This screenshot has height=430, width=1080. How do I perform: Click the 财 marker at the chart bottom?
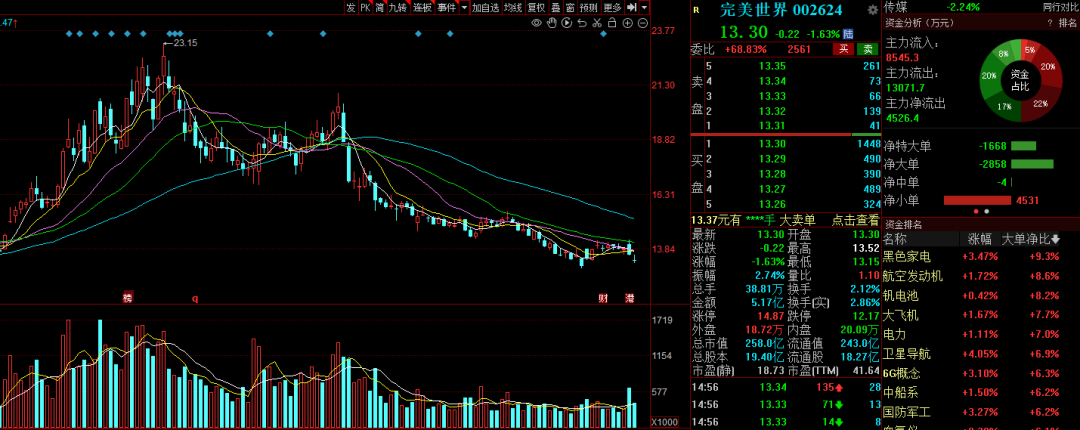click(x=603, y=298)
